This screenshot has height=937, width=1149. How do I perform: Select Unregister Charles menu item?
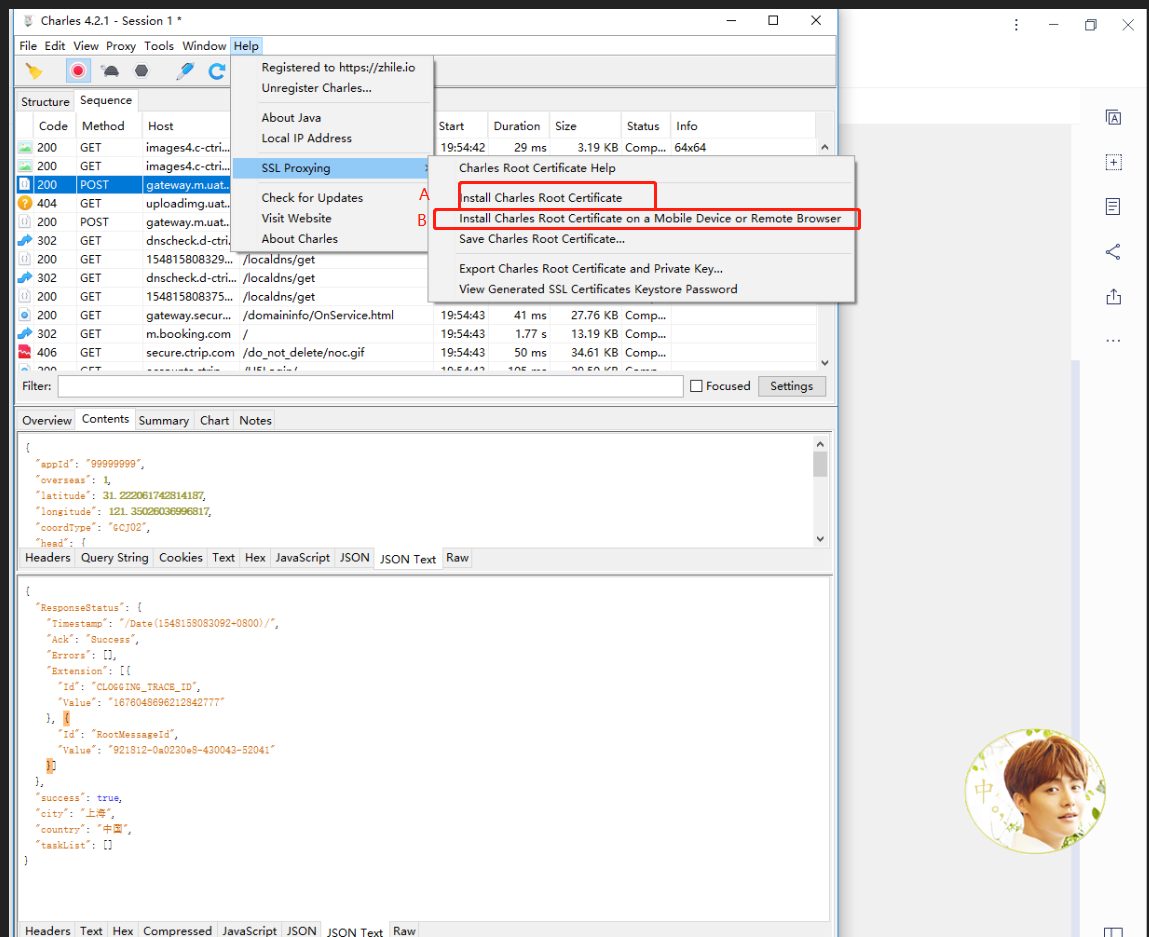(x=317, y=88)
